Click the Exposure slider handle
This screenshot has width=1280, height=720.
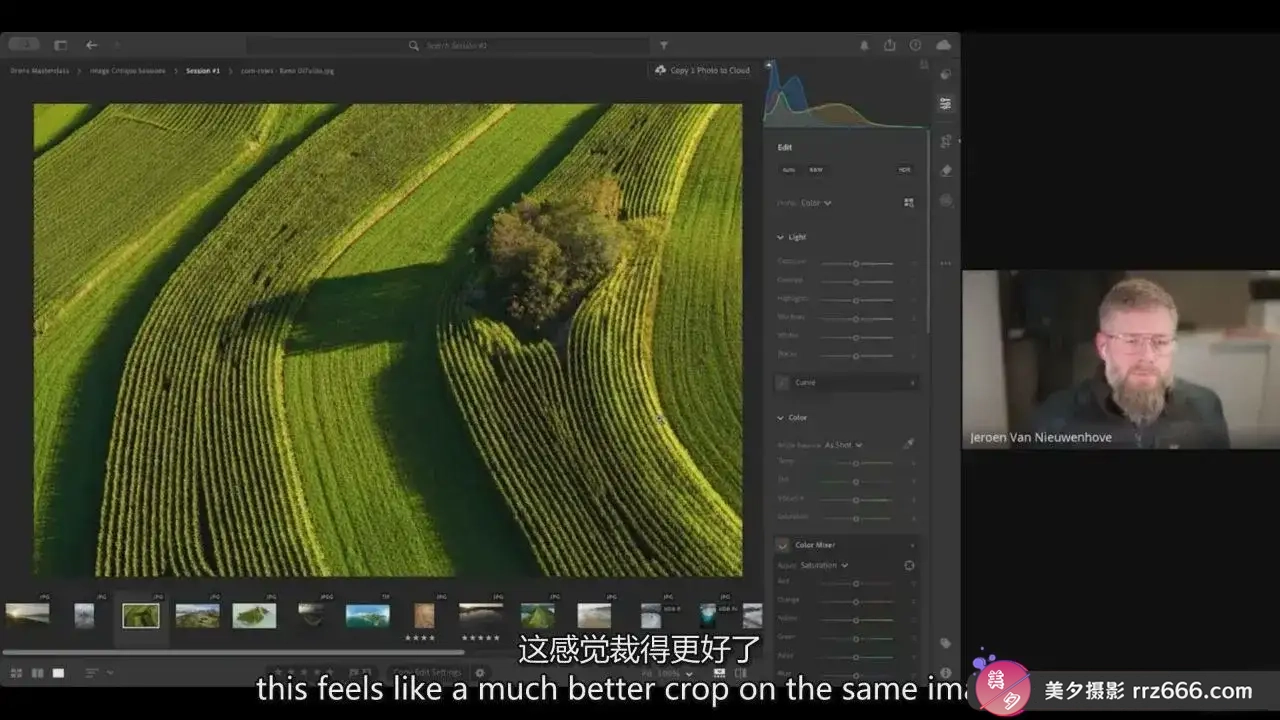click(x=856, y=263)
